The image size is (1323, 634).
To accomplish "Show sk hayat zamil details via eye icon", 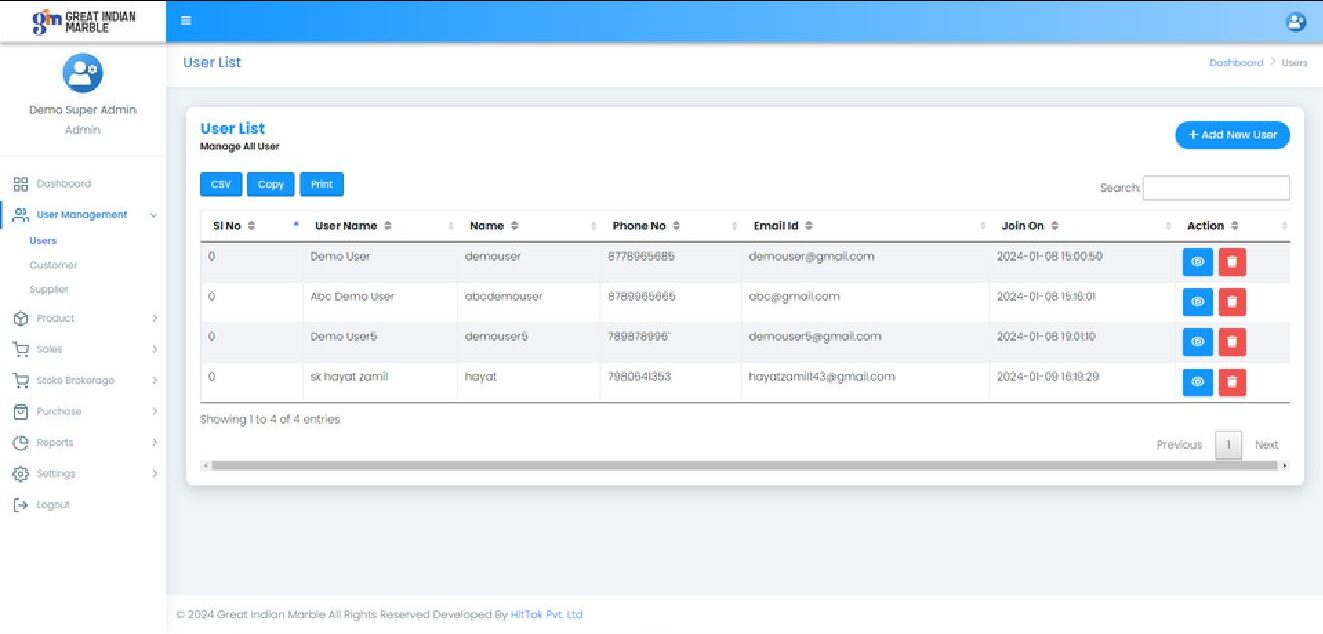I will (x=1197, y=382).
